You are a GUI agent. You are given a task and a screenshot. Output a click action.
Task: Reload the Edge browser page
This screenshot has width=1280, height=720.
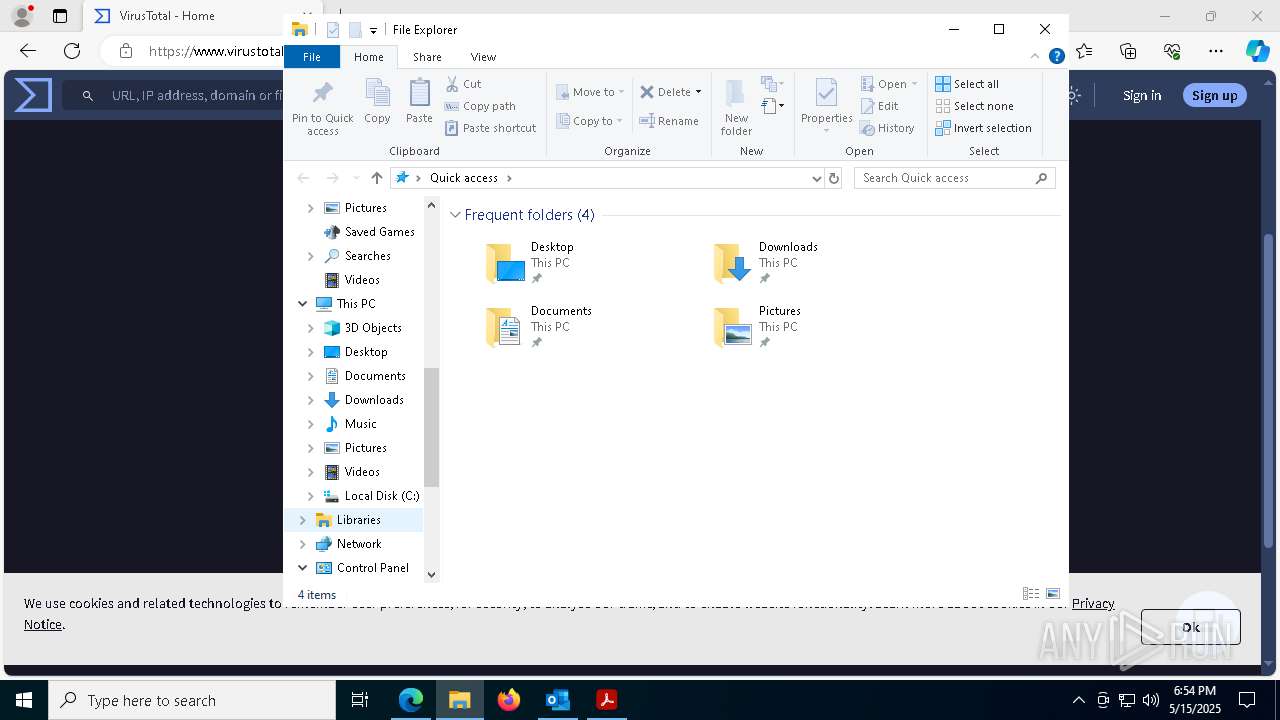[x=72, y=51]
